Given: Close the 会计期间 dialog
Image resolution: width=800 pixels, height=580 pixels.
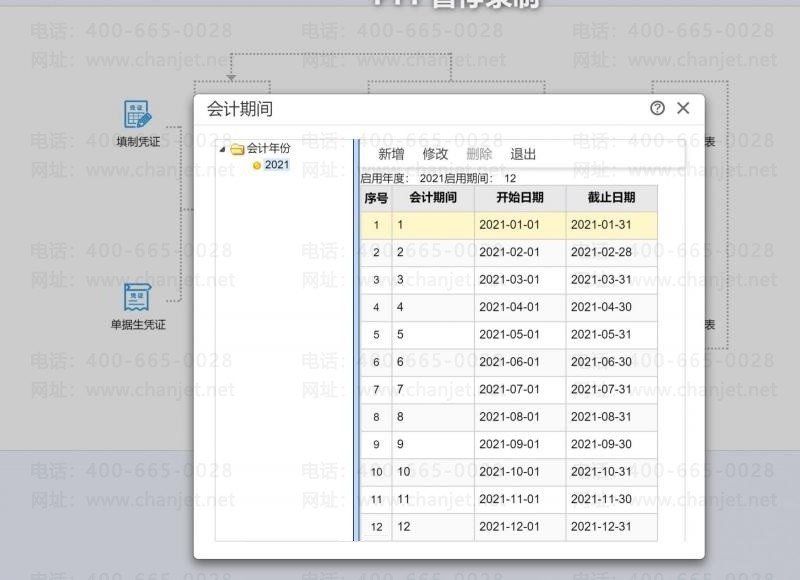Looking at the screenshot, I should pyautogui.click(x=683, y=109).
